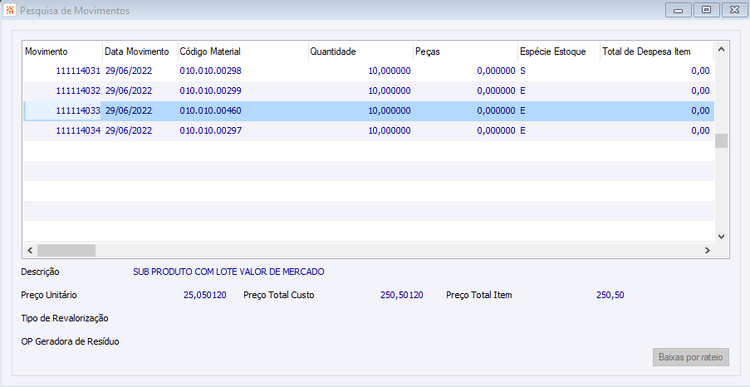Screen dimensions: 750x387
Task: Select movement row 111114031
Action: 369,71
